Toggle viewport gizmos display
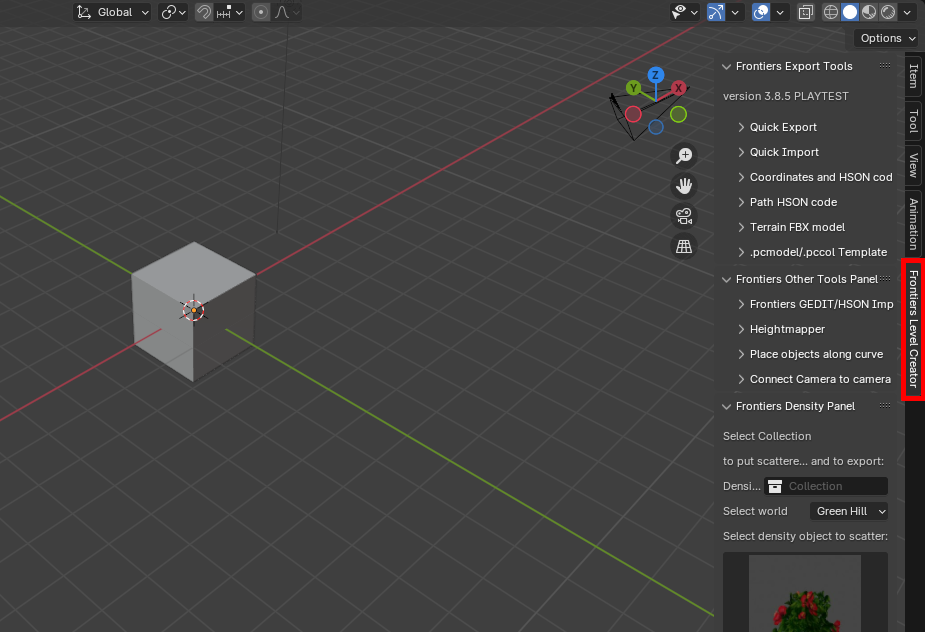925x632 pixels. coord(716,12)
